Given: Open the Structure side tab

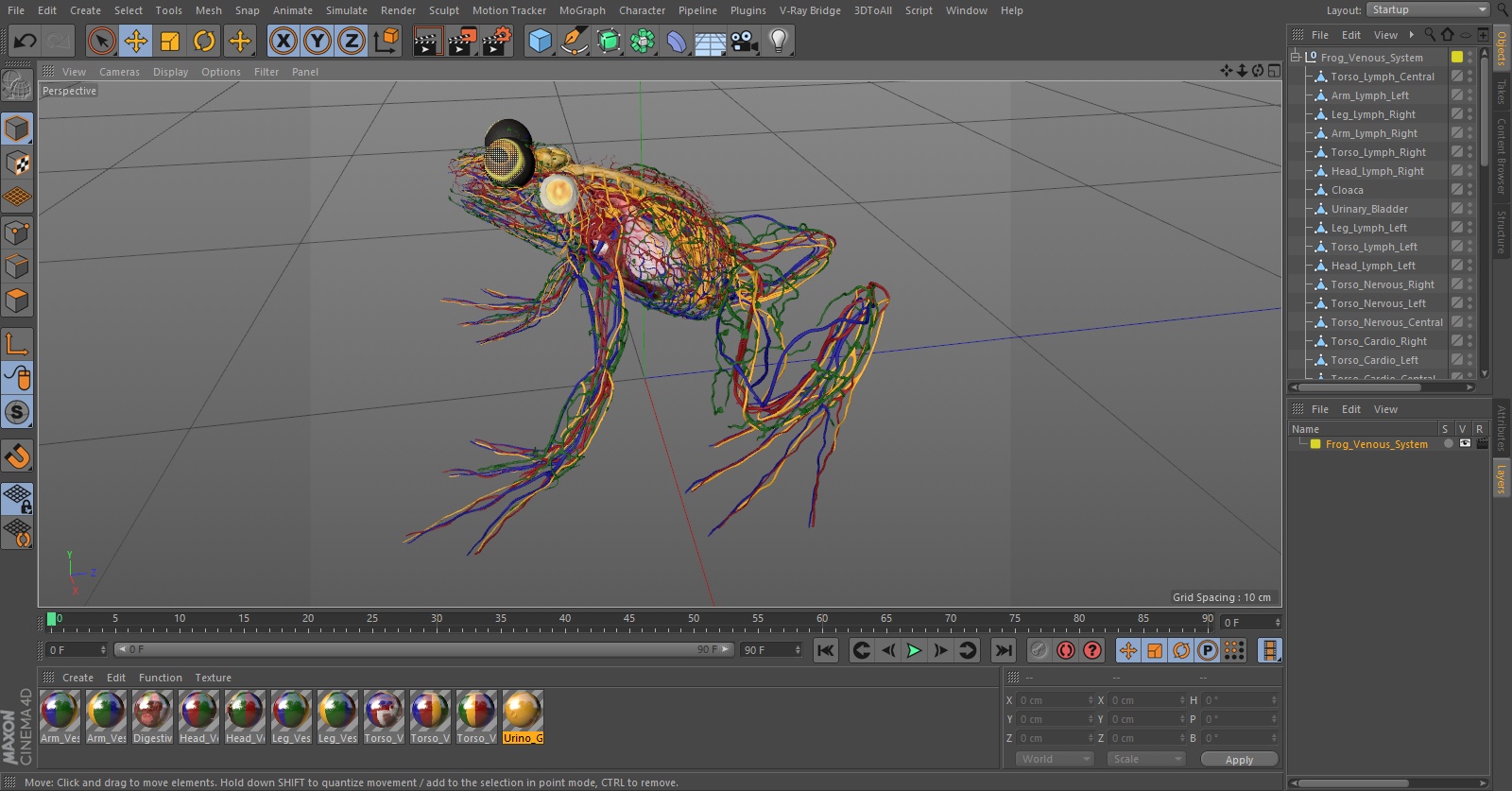Looking at the screenshot, I should click(x=1502, y=232).
